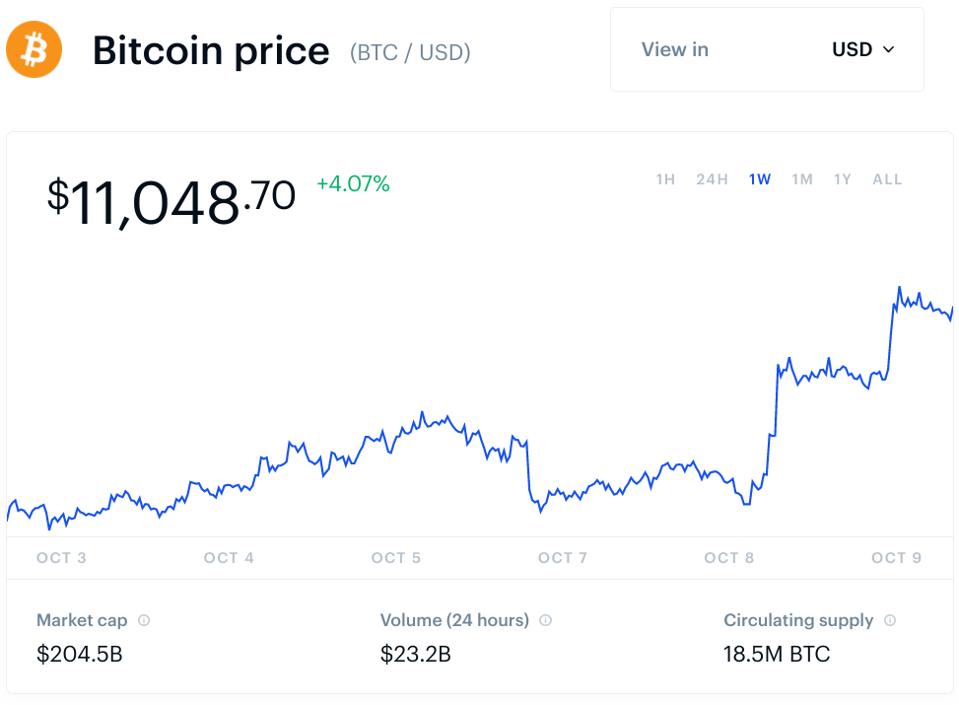The height and width of the screenshot is (705, 959).
Task: Click the $204.5B market cap value
Action: click(x=79, y=655)
